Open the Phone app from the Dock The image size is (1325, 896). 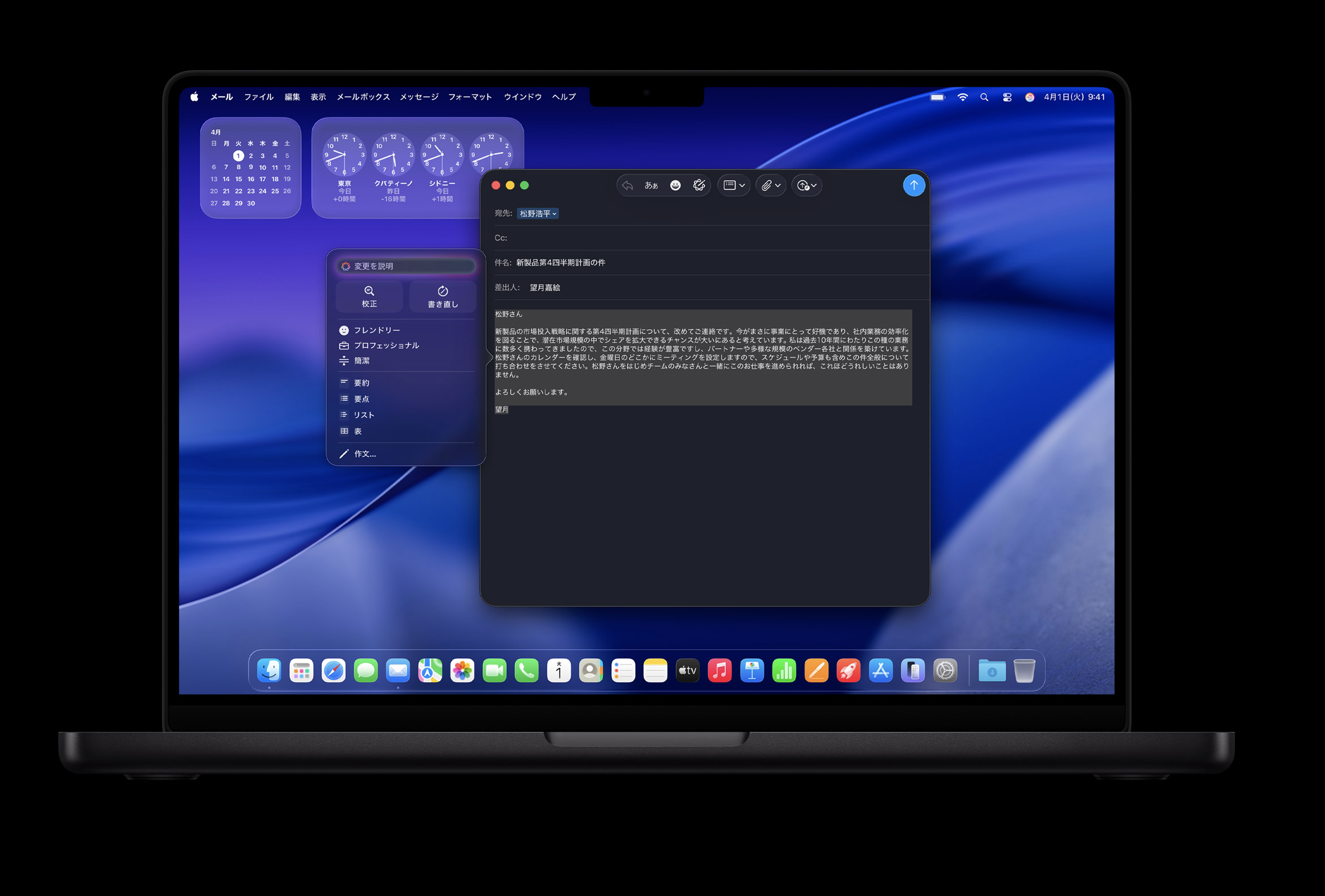pos(527,670)
